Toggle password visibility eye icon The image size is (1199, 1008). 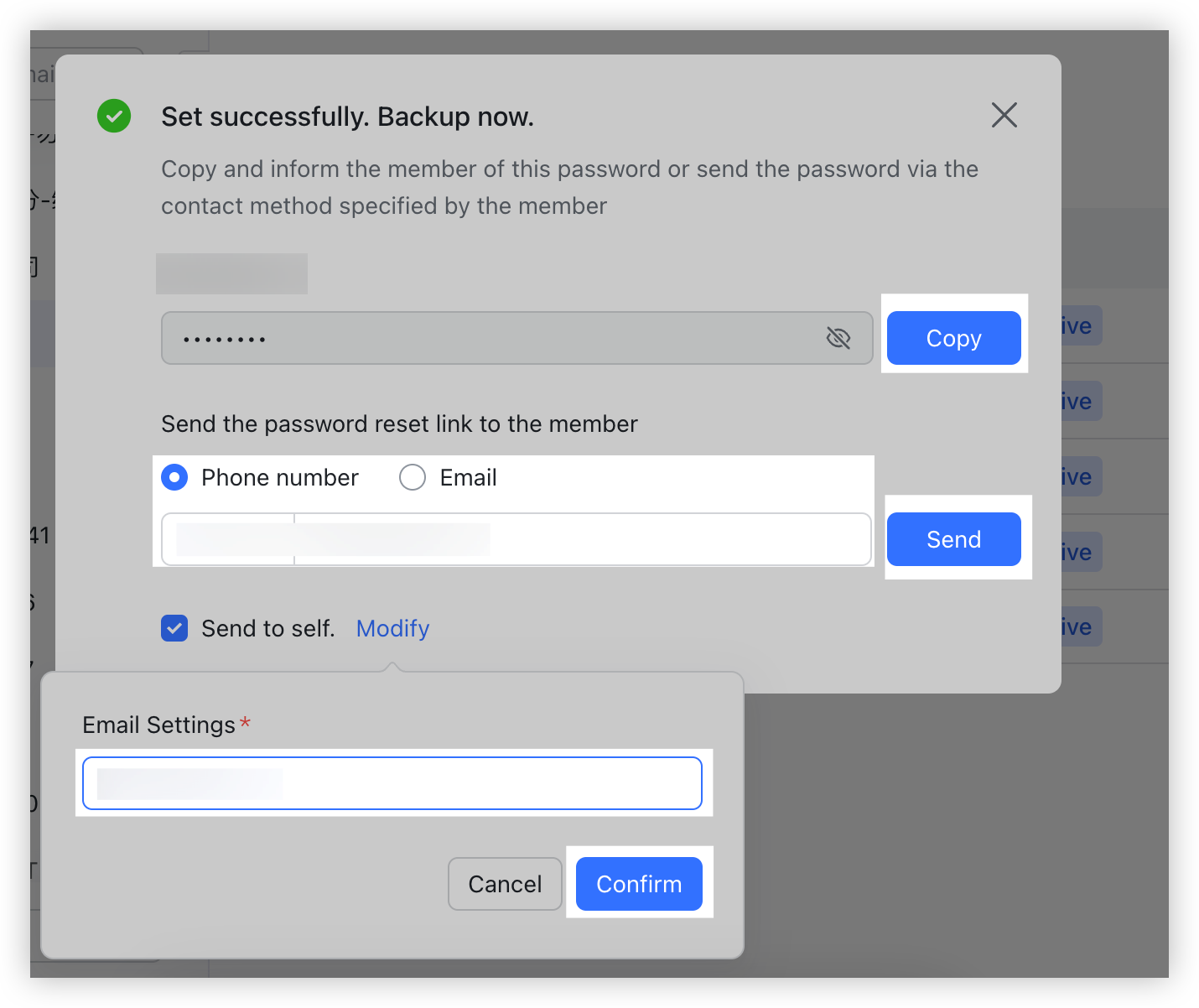click(838, 338)
